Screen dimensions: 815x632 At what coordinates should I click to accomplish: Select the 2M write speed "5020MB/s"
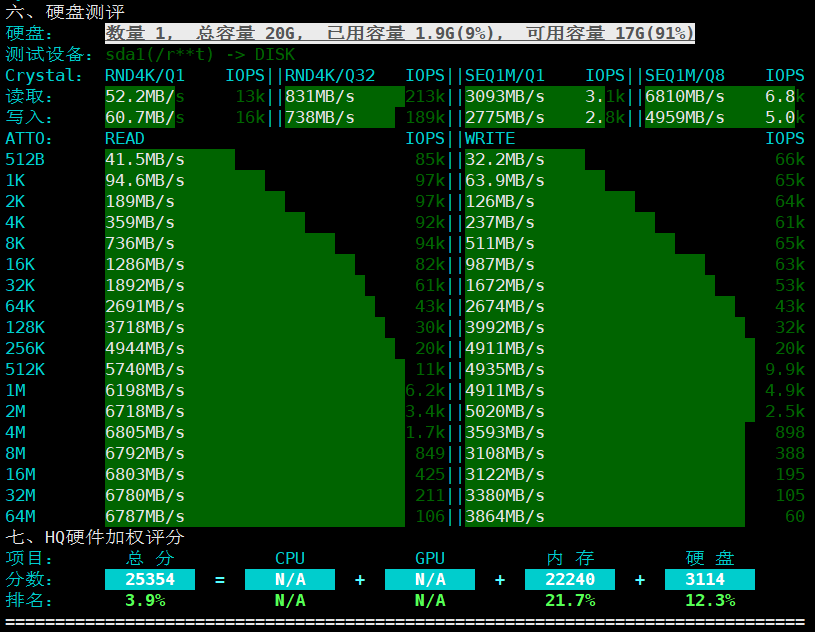click(x=505, y=412)
